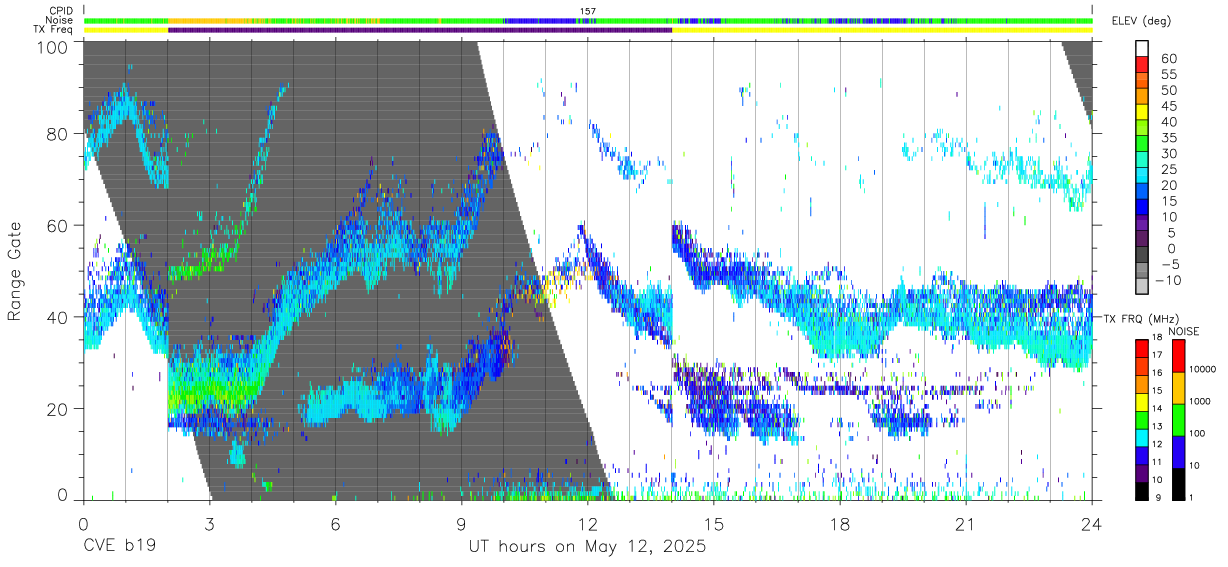
Task: Click the CPID label above the plot
Action: pyautogui.click(x=61, y=11)
